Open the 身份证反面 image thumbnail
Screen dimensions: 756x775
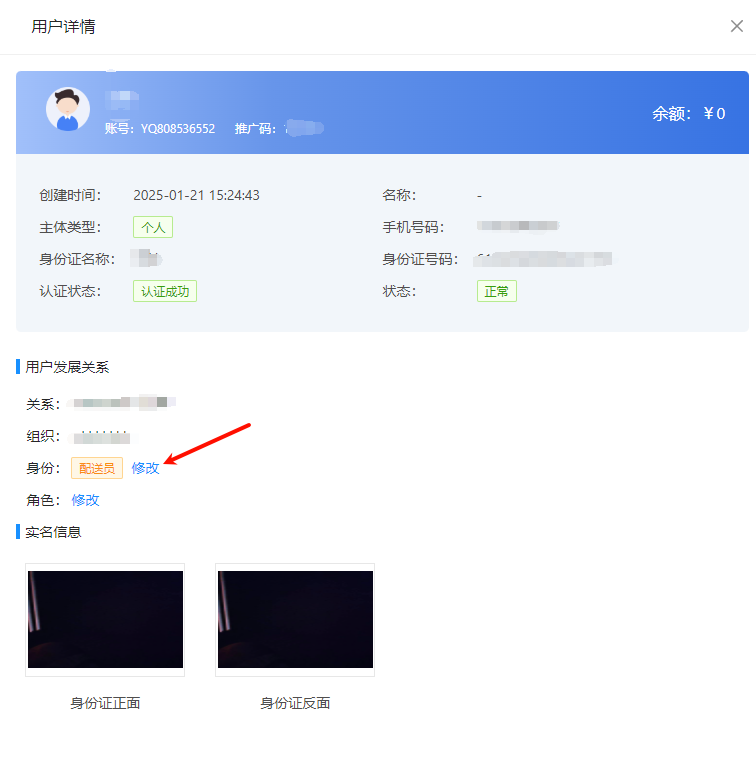295,619
